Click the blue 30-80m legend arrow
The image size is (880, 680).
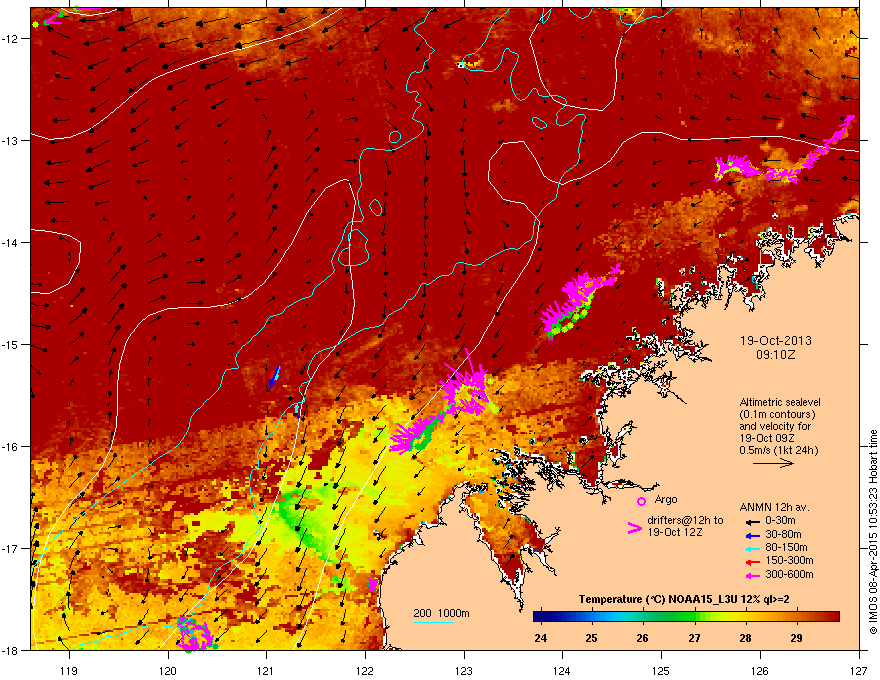pos(752,535)
